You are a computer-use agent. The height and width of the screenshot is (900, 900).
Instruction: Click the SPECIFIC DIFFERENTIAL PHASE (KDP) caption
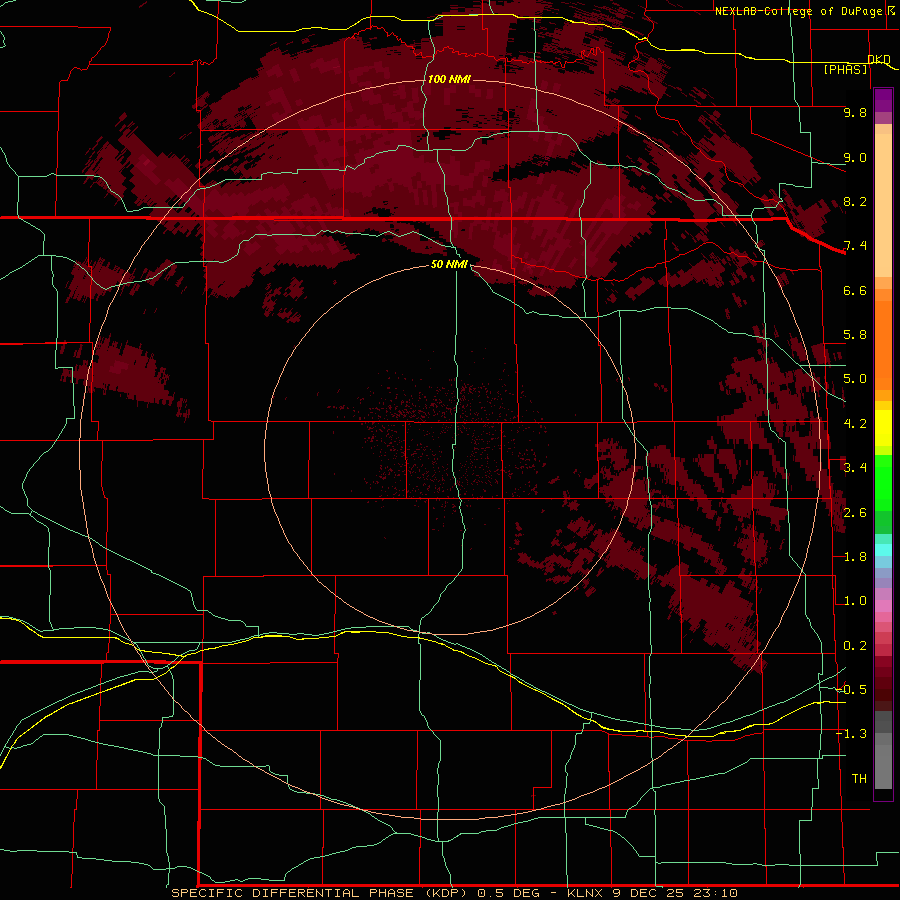pos(321,893)
